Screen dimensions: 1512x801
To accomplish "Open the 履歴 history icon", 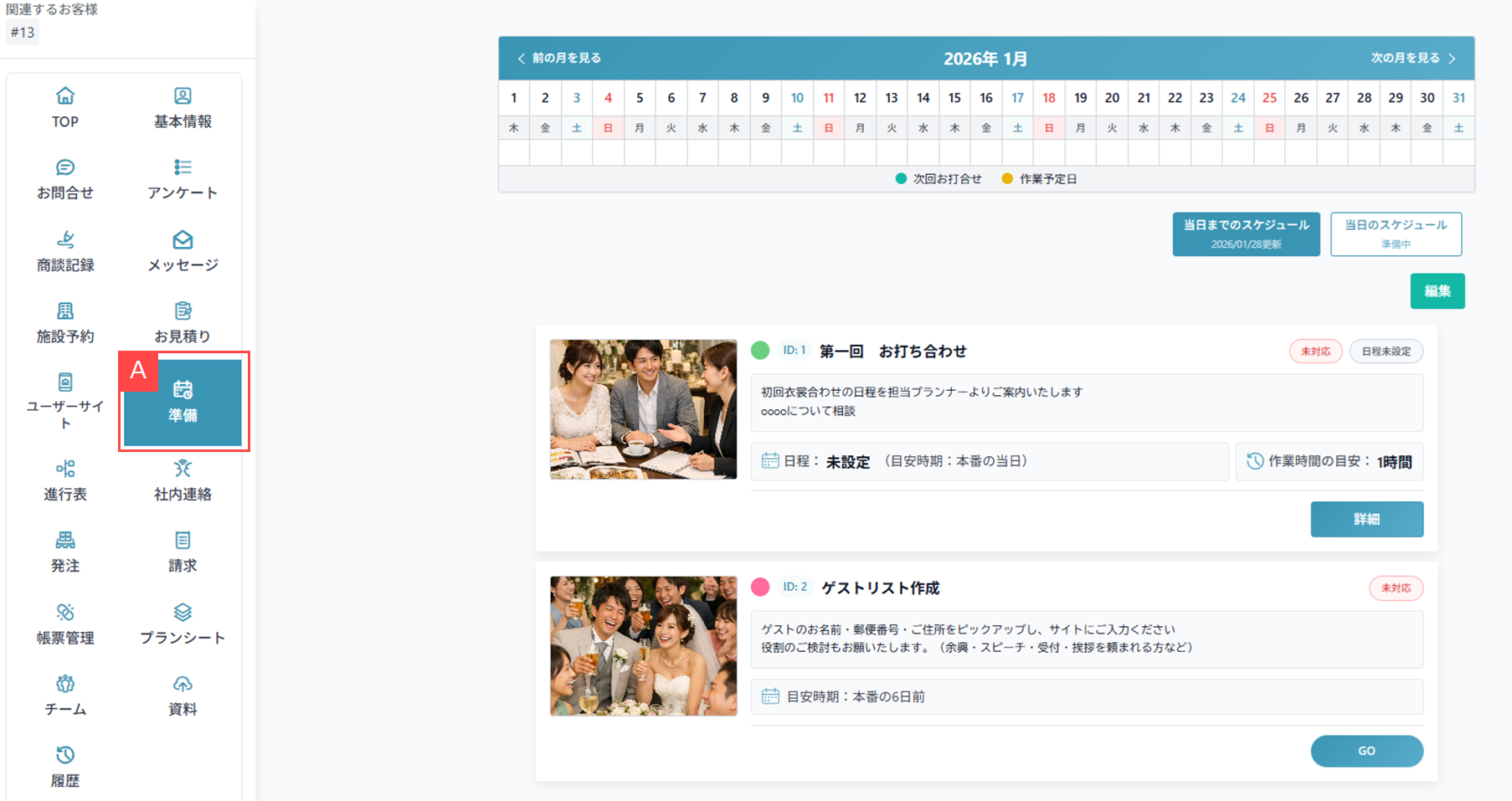I will click(65, 755).
